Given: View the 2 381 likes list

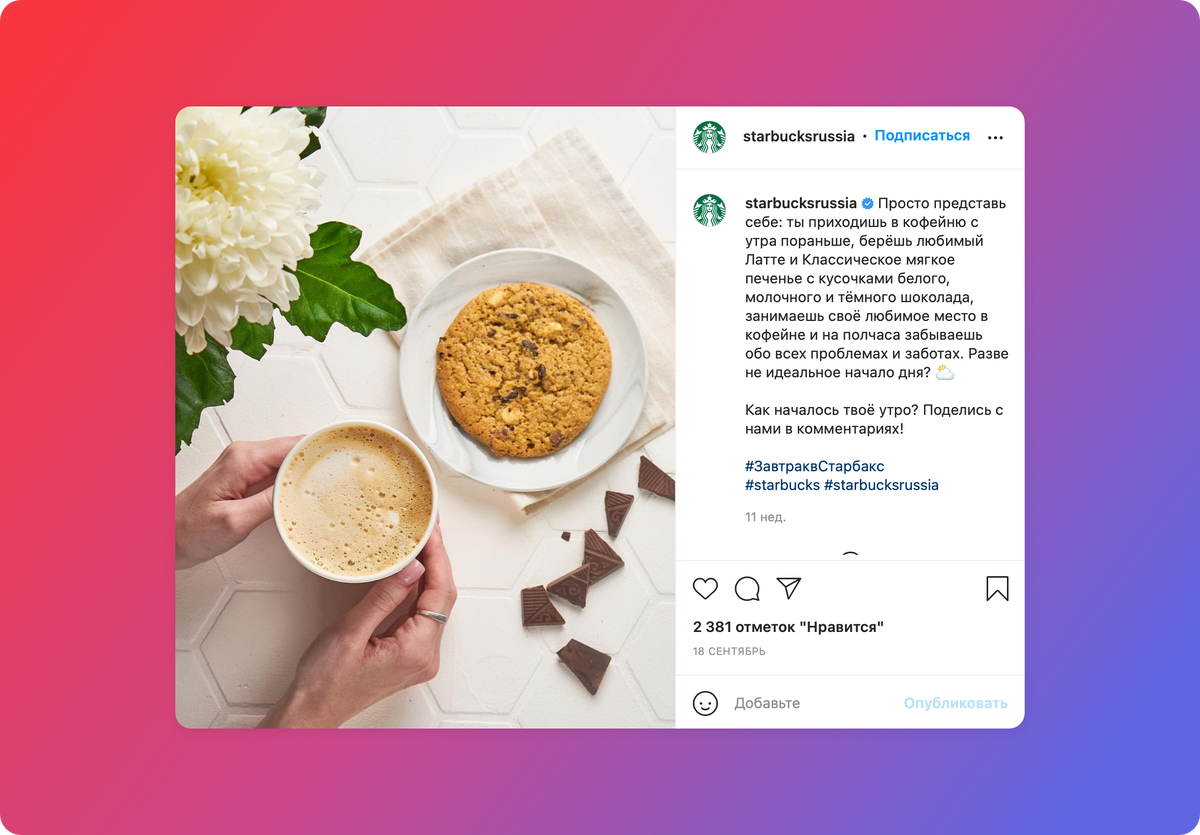Looking at the screenshot, I should point(788,627).
